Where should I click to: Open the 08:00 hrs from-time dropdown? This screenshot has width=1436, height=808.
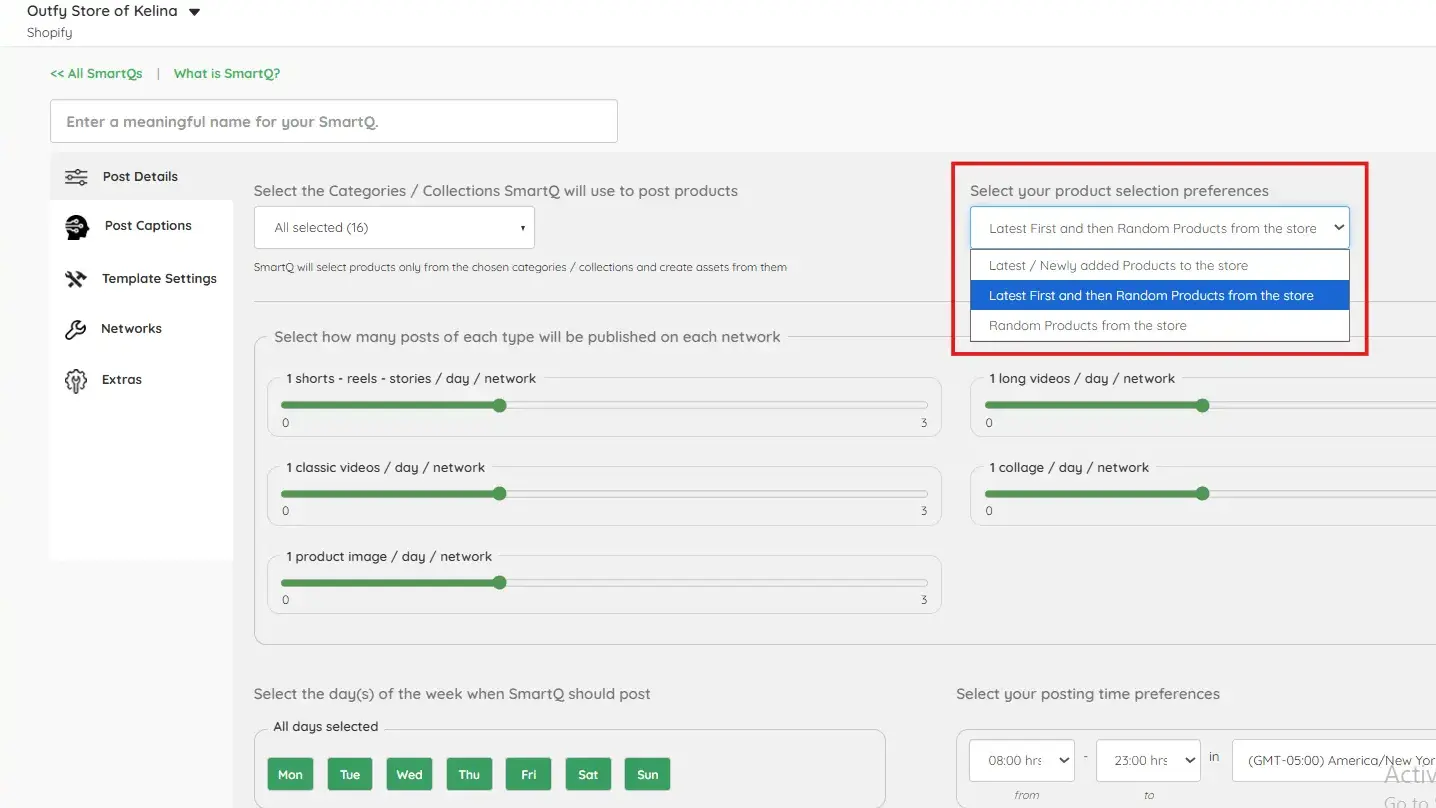(1022, 761)
